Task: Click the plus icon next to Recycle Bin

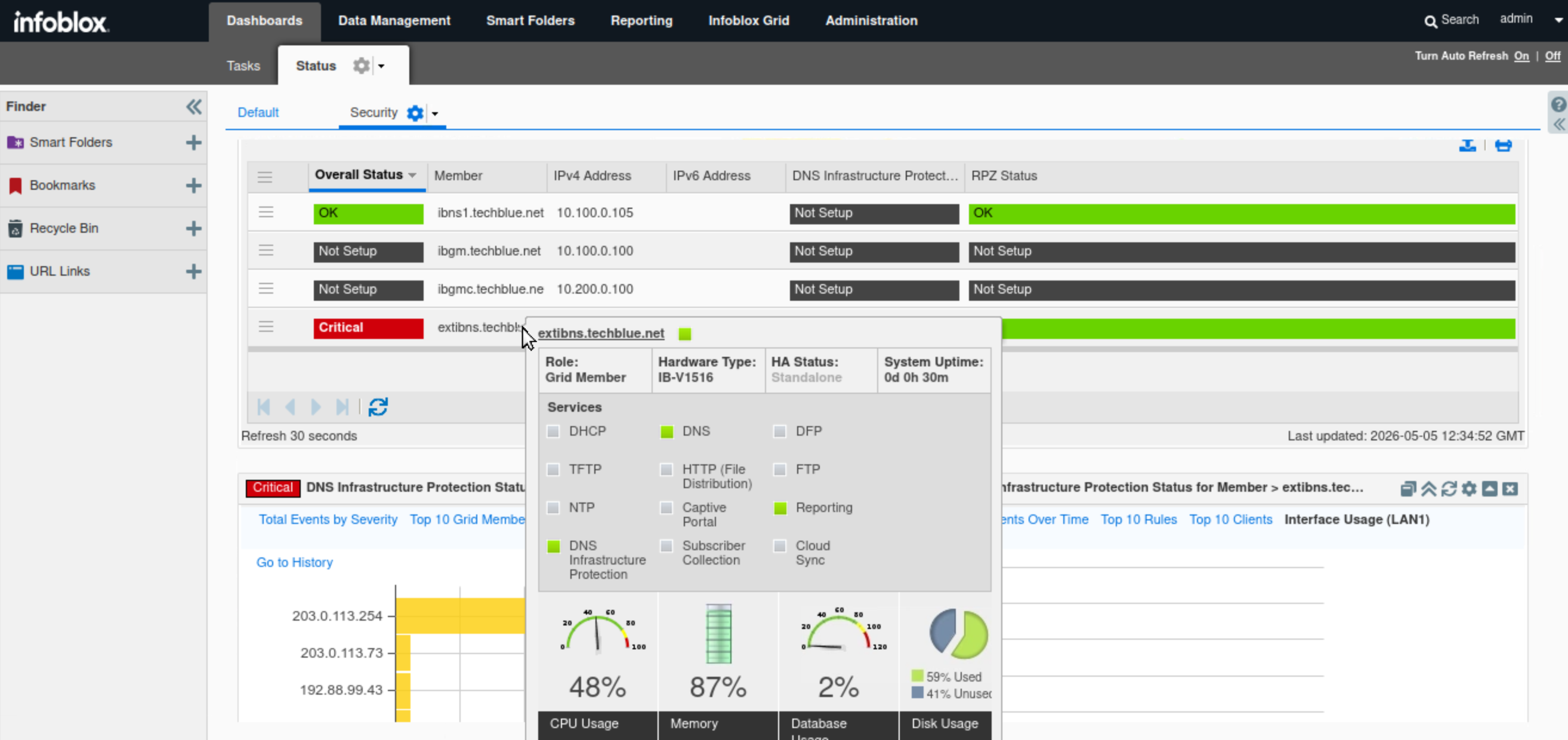Action: 193,229
